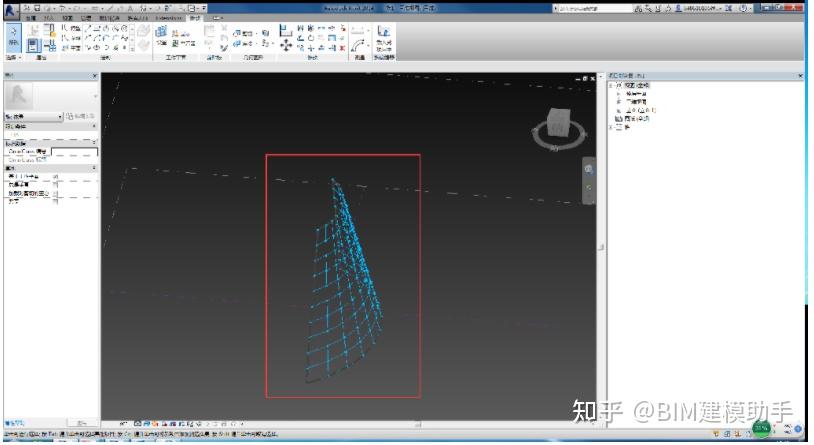Click the Paste clipboard icon
Image resolution: width=814 pixels, height=445 pixels.
coord(209,31)
